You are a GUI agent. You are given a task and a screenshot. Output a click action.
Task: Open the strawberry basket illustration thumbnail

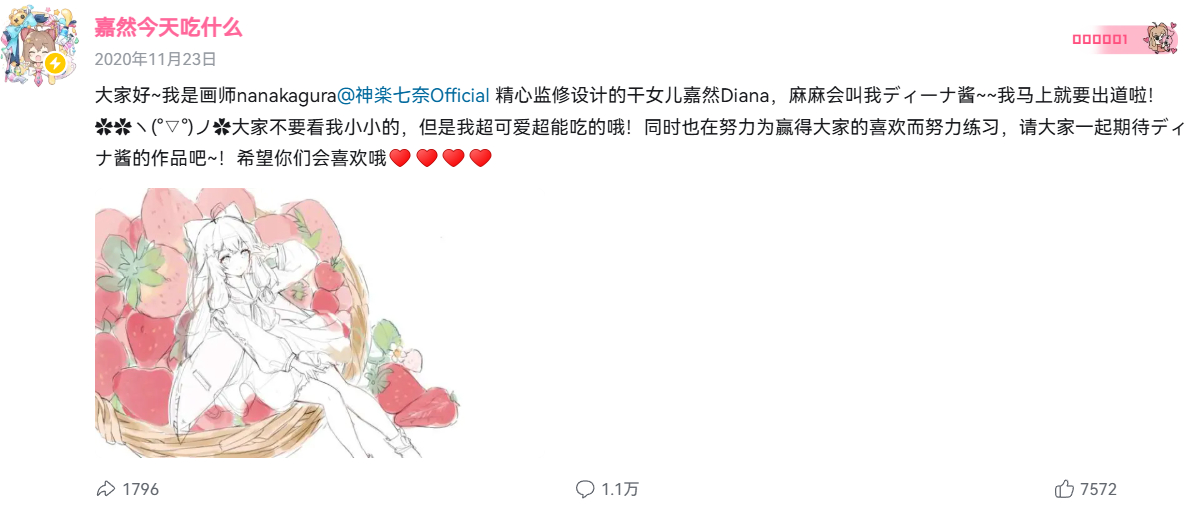click(278, 323)
